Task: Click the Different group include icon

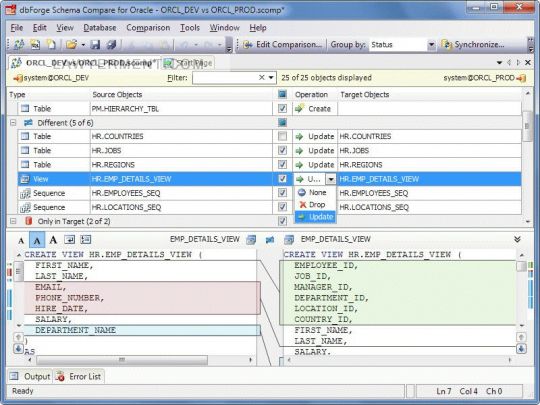Action: pos(282,122)
